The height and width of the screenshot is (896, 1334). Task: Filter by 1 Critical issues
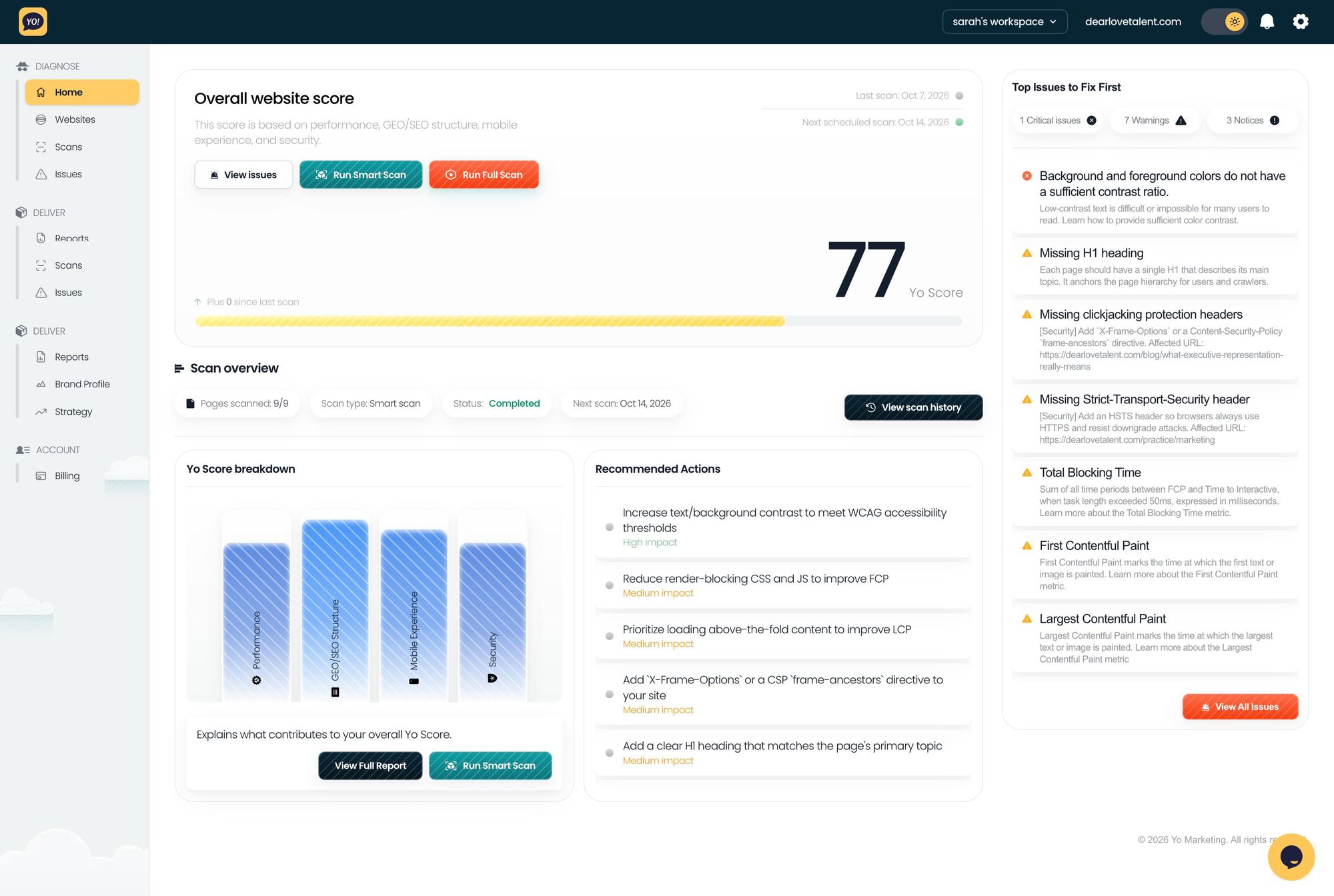[1058, 121]
